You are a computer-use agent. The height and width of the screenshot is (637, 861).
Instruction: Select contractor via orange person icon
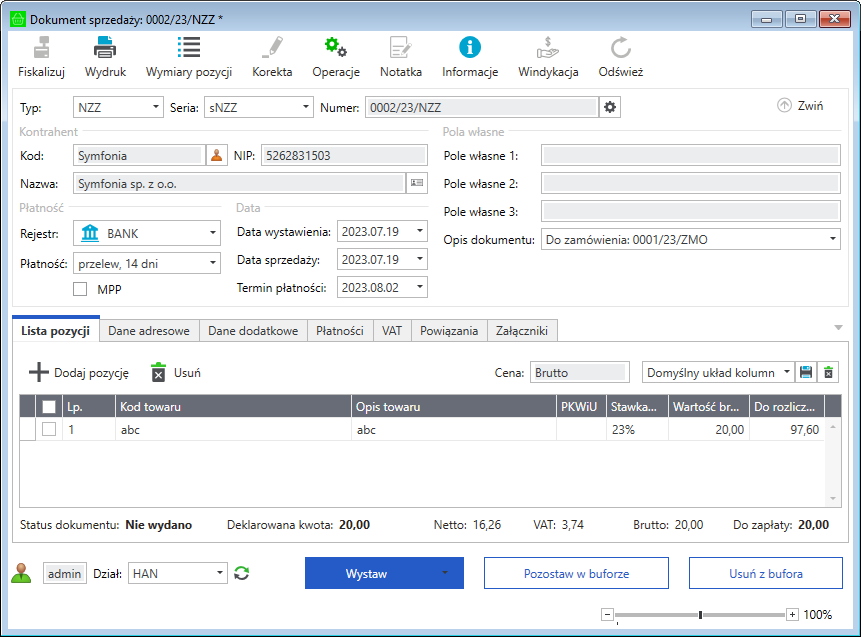pos(217,155)
